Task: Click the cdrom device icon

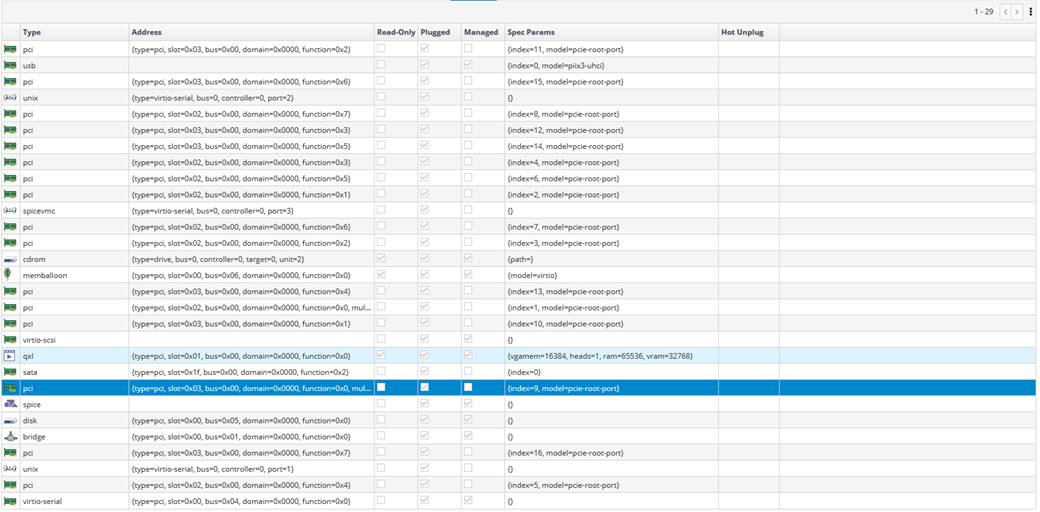Action: (x=10, y=259)
